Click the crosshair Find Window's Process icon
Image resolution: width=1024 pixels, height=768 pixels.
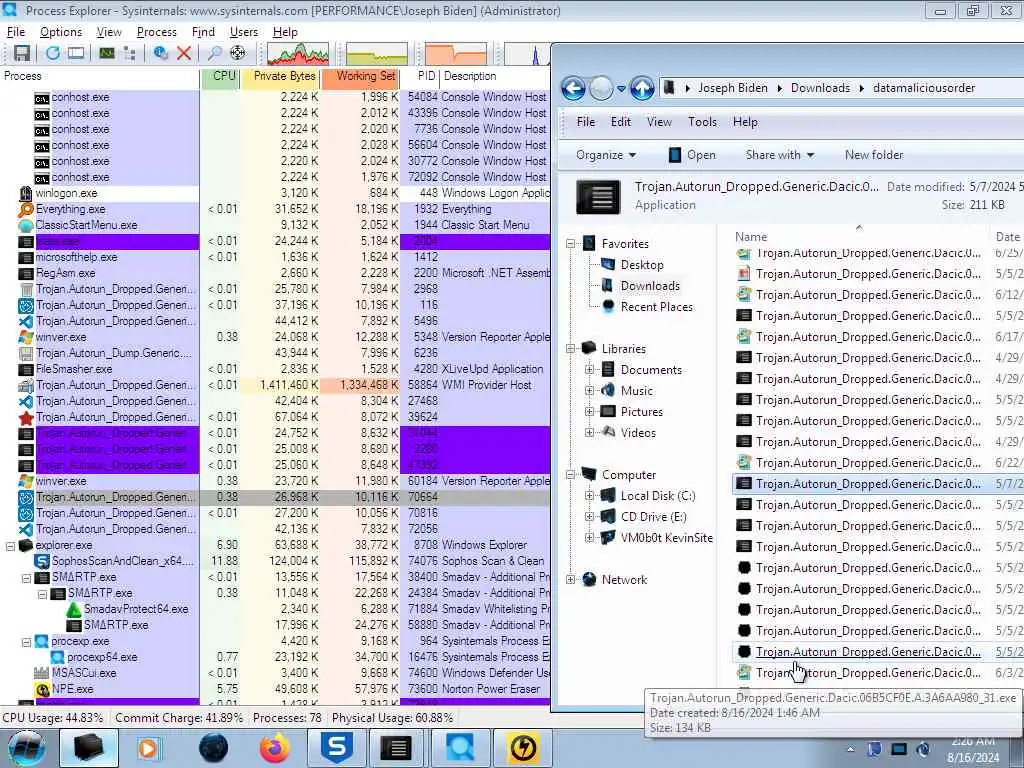[x=238, y=53]
